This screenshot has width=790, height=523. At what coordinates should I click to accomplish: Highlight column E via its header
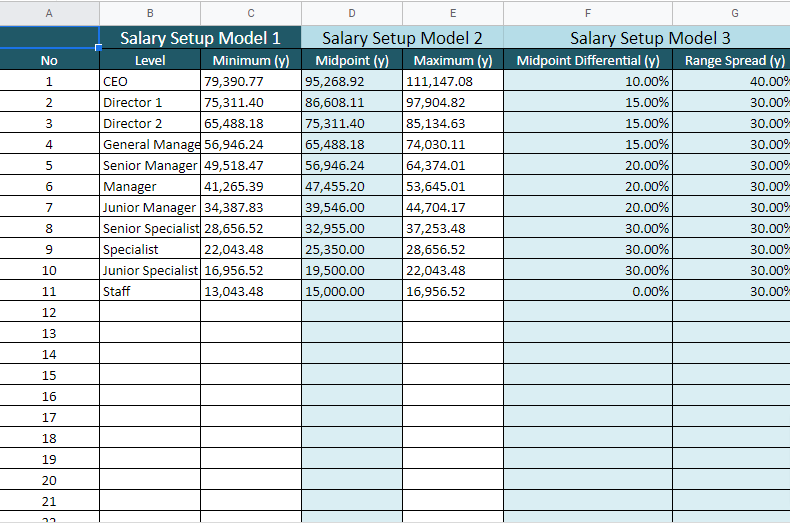tap(453, 13)
